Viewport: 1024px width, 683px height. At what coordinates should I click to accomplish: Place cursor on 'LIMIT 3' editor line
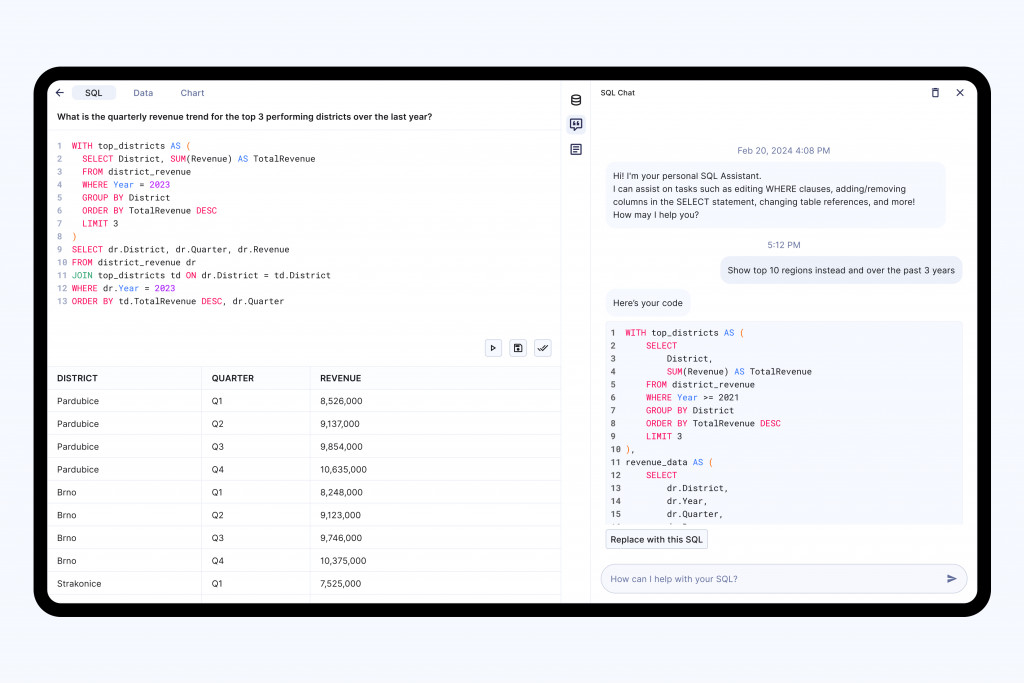coord(101,224)
